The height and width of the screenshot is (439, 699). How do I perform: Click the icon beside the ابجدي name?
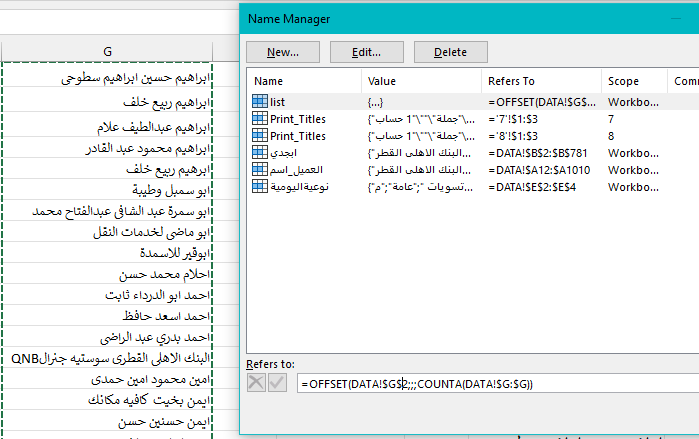point(260,153)
